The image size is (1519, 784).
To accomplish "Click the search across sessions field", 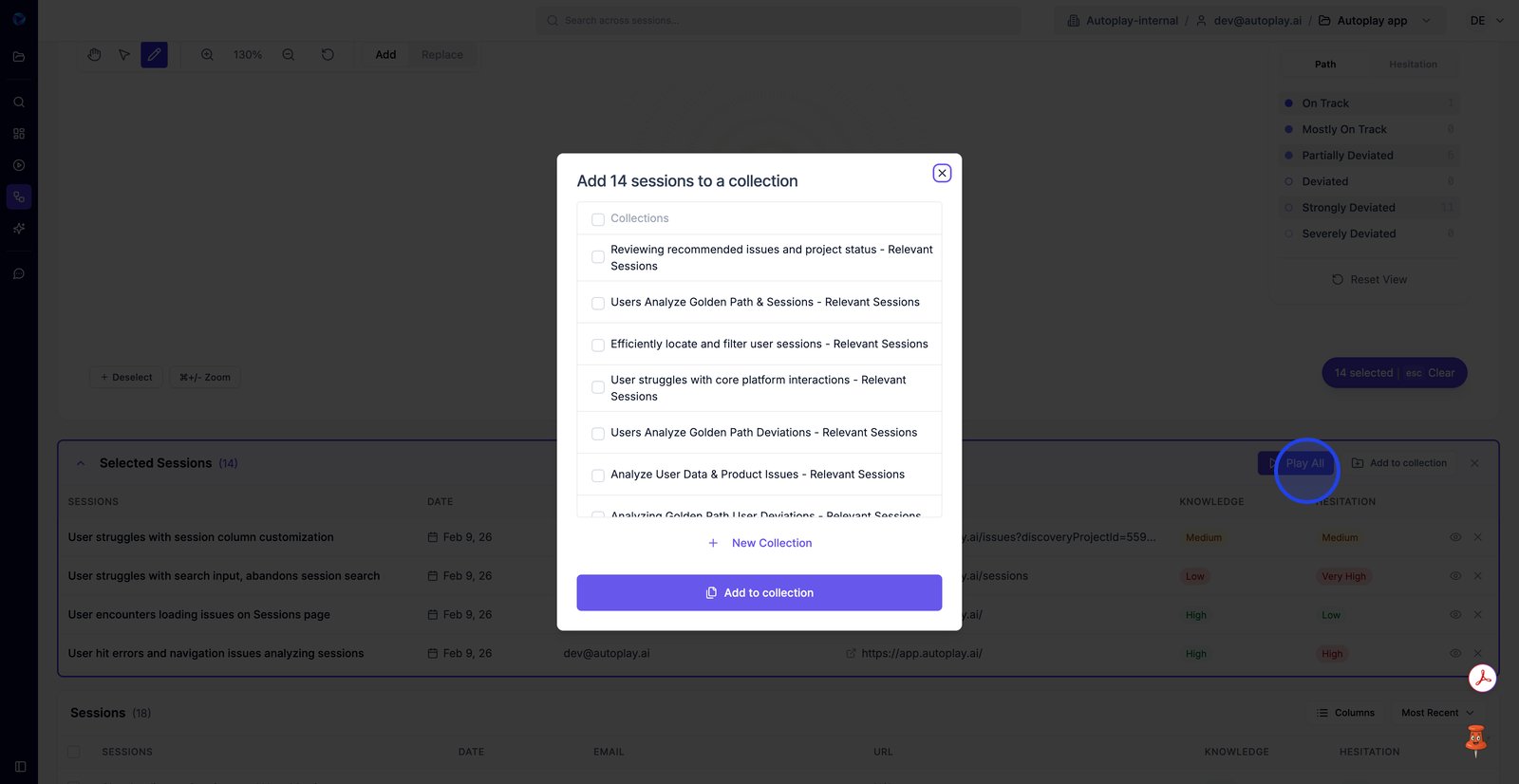I will (778, 21).
